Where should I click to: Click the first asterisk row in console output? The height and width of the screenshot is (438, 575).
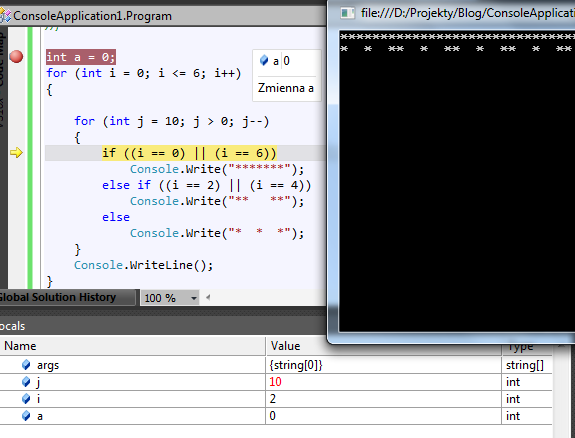tap(457, 36)
